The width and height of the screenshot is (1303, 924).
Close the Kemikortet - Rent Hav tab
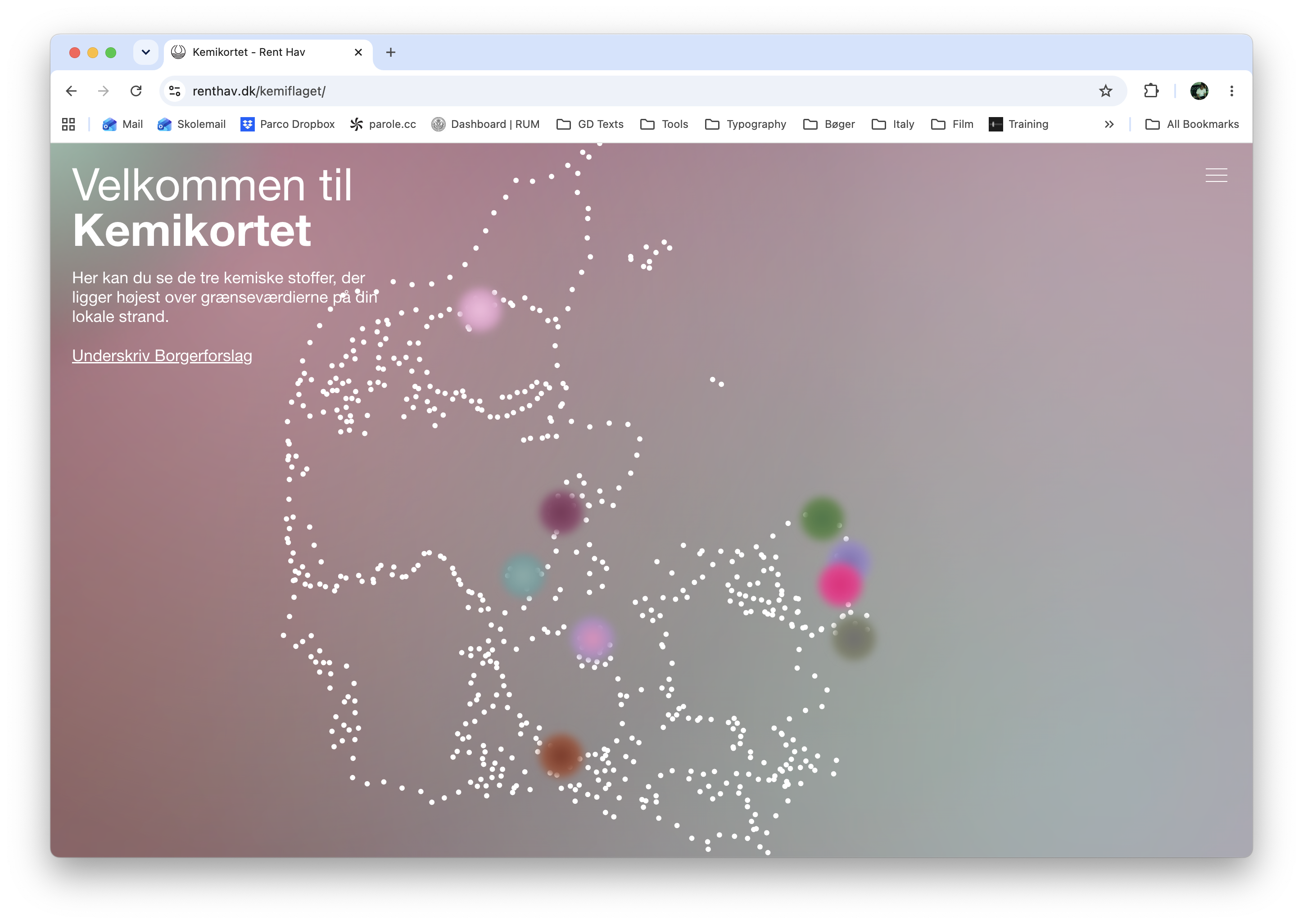pyautogui.click(x=358, y=52)
